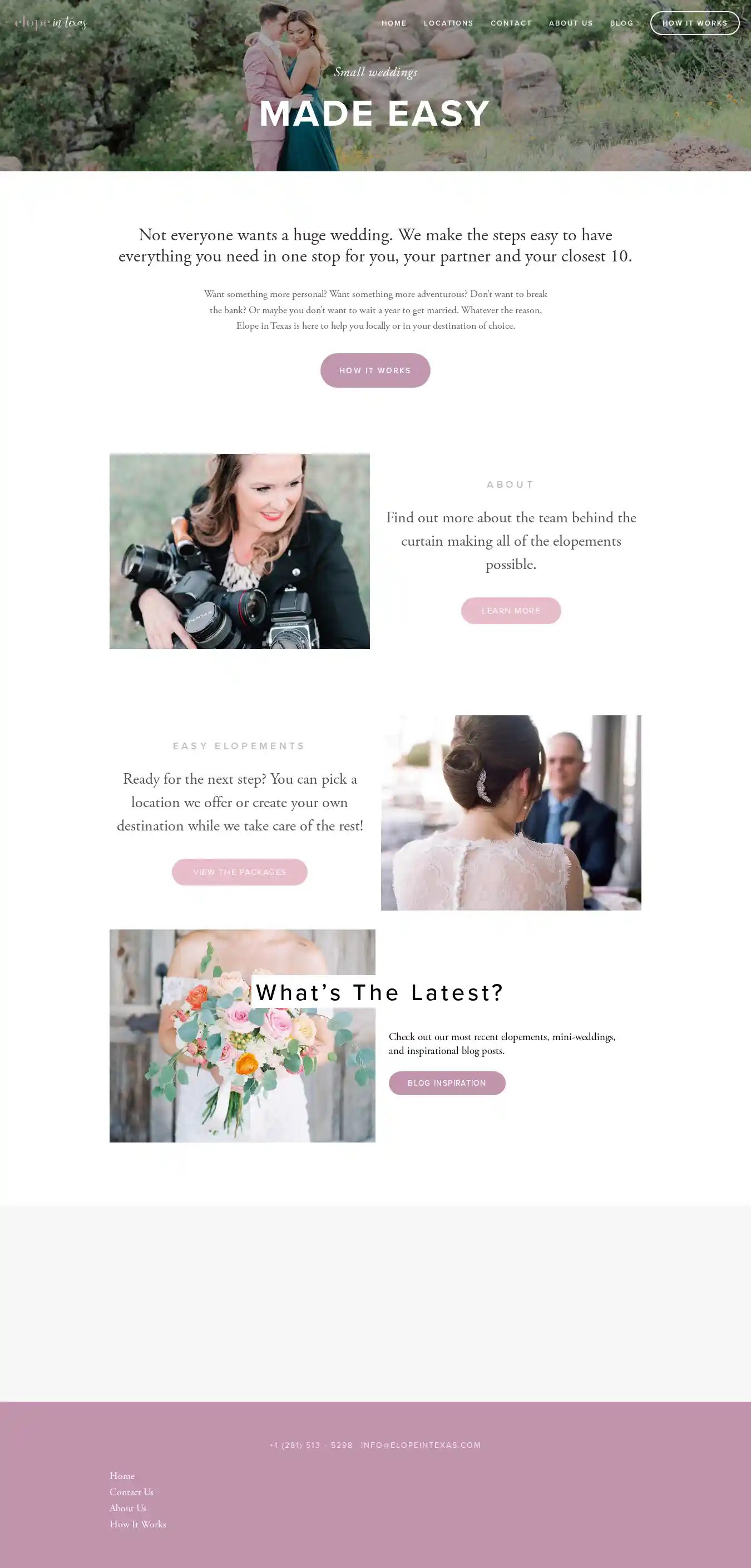Viewport: 751px width, 1568px height.
Task: Click the Learn More button
Action: coord(511,611)
